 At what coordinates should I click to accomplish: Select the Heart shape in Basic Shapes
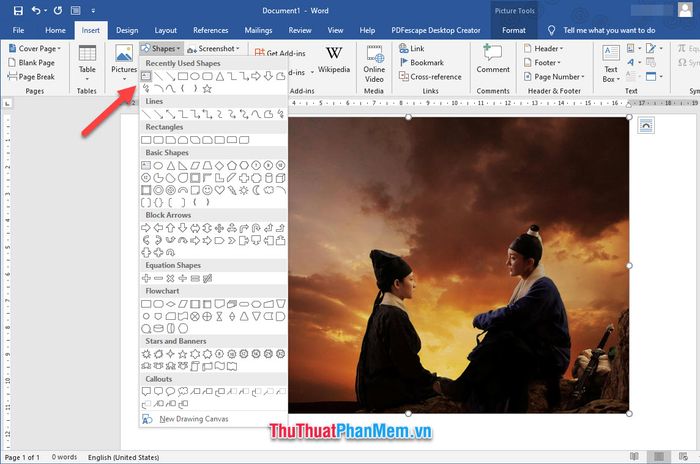[x=219, y=190]
